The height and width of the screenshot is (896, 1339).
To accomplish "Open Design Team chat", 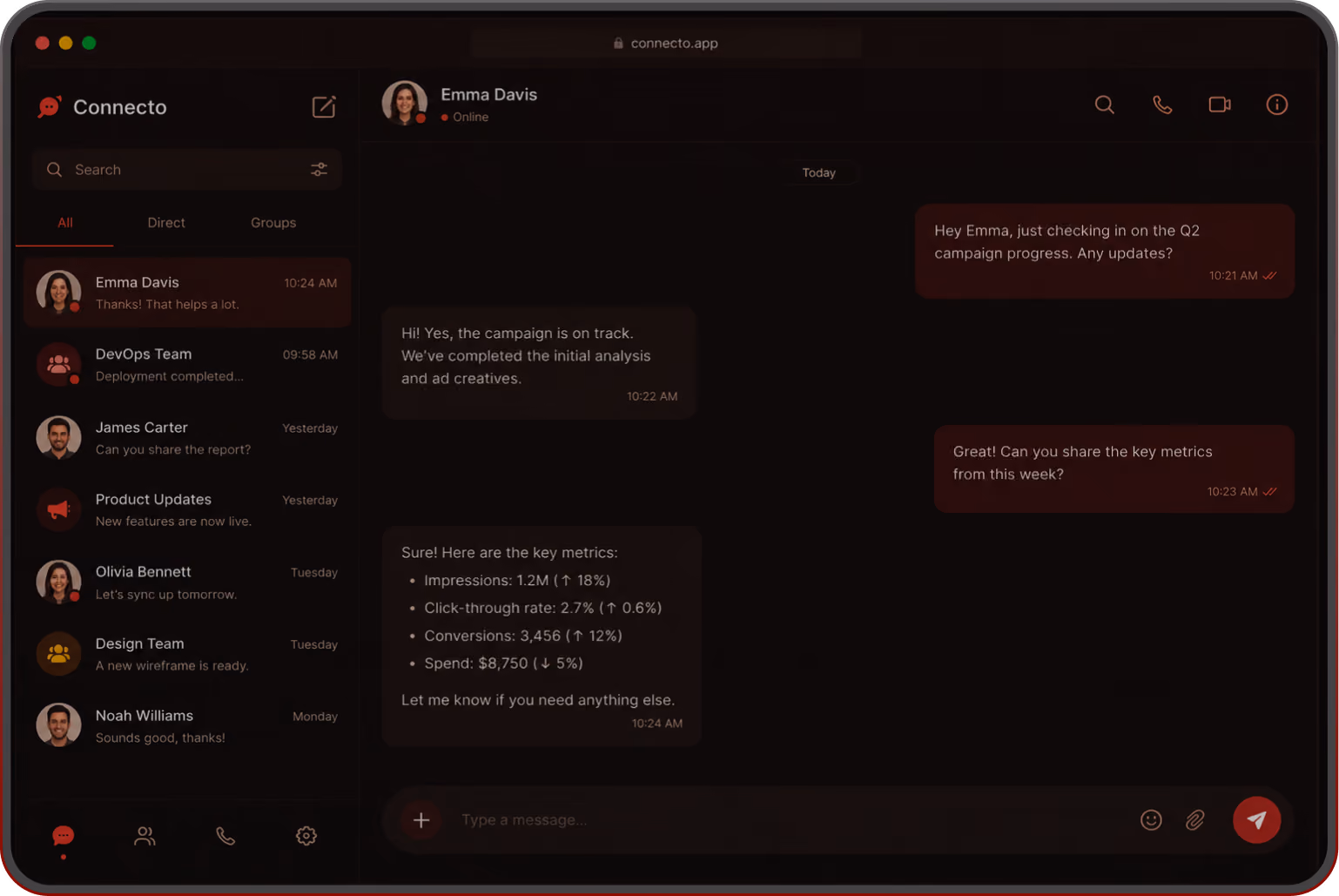I will (x=187, y=654).
